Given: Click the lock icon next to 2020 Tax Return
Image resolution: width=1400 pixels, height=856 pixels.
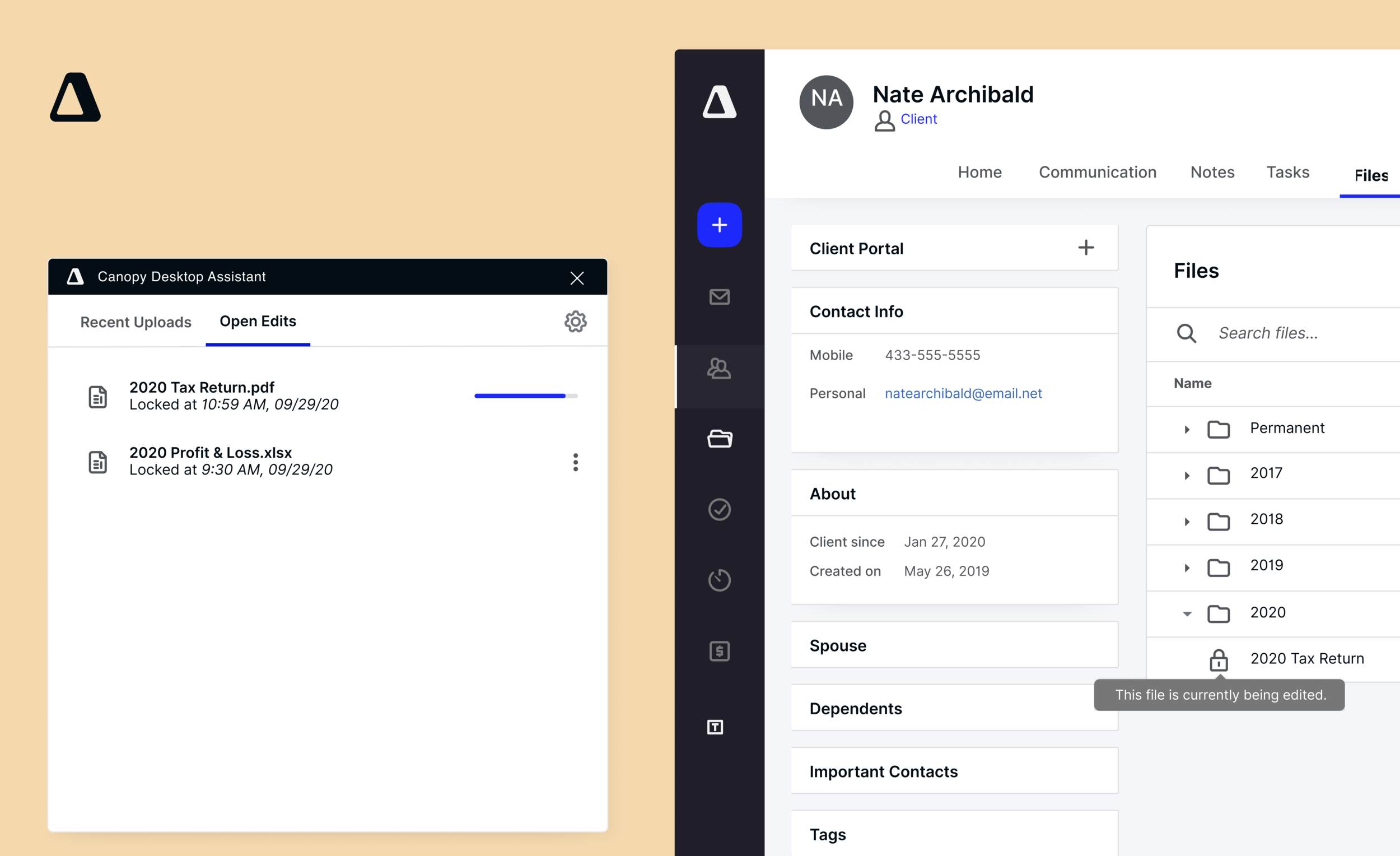Looking at the screenshot, I should (x=1218, y=660).
